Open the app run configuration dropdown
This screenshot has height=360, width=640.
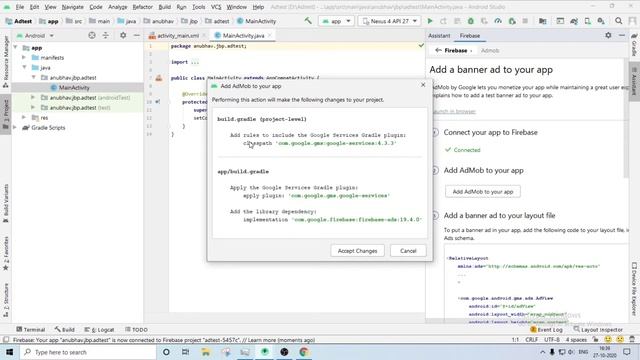pos(336,21)
